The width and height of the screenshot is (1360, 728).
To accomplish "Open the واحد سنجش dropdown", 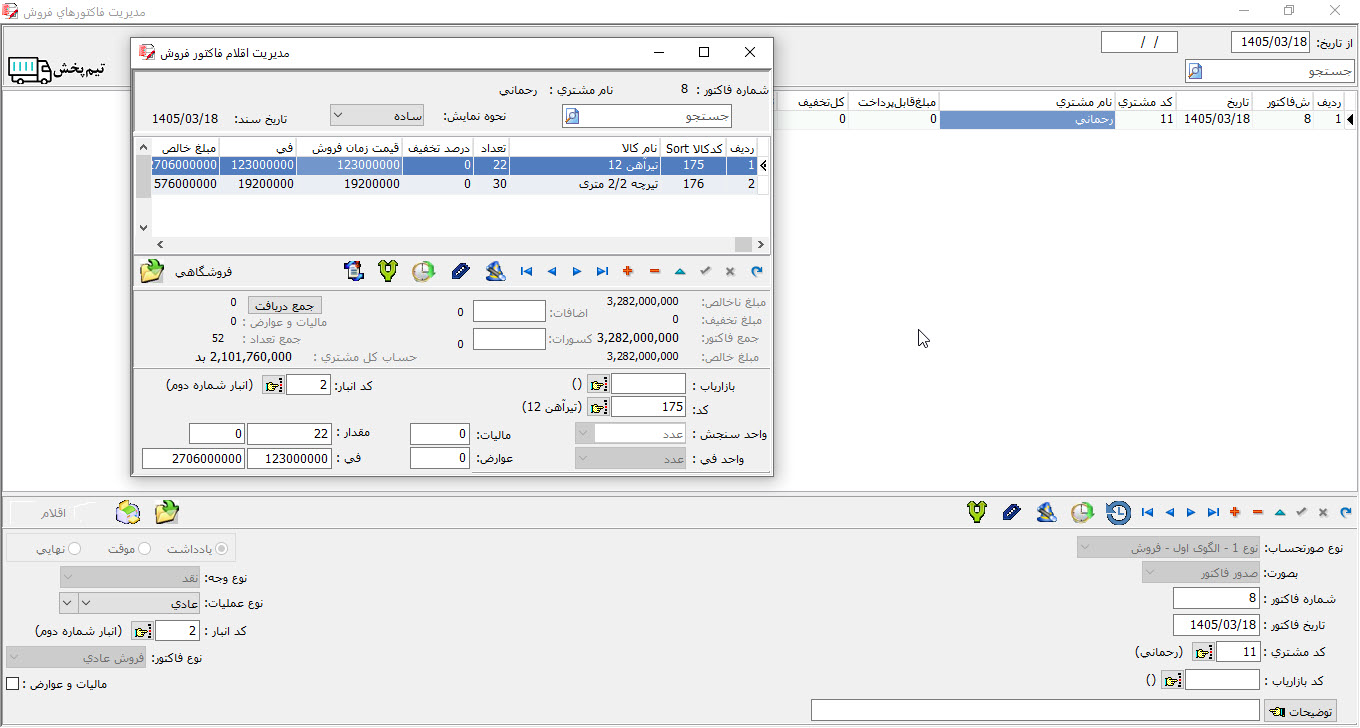I will (x=631, y=434).
